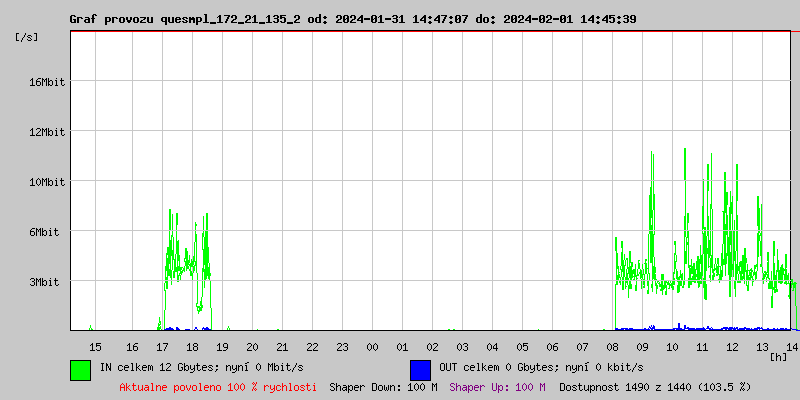Click the red Aktualne povoleno 100 % text
Screen dimensions: 800x400
coord(218,386)
